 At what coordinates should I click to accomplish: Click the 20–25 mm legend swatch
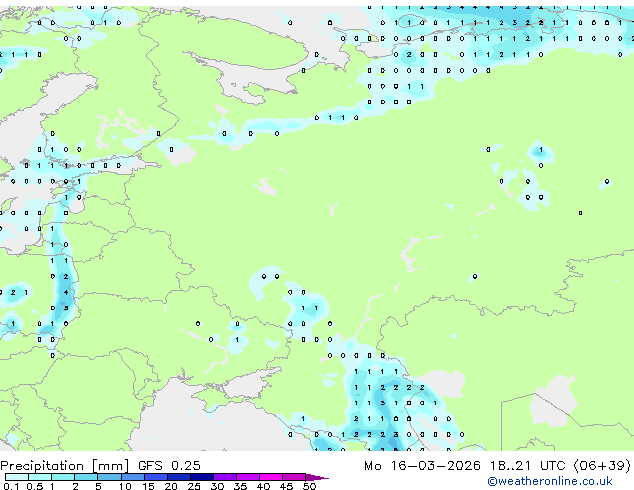pos(179,477)
